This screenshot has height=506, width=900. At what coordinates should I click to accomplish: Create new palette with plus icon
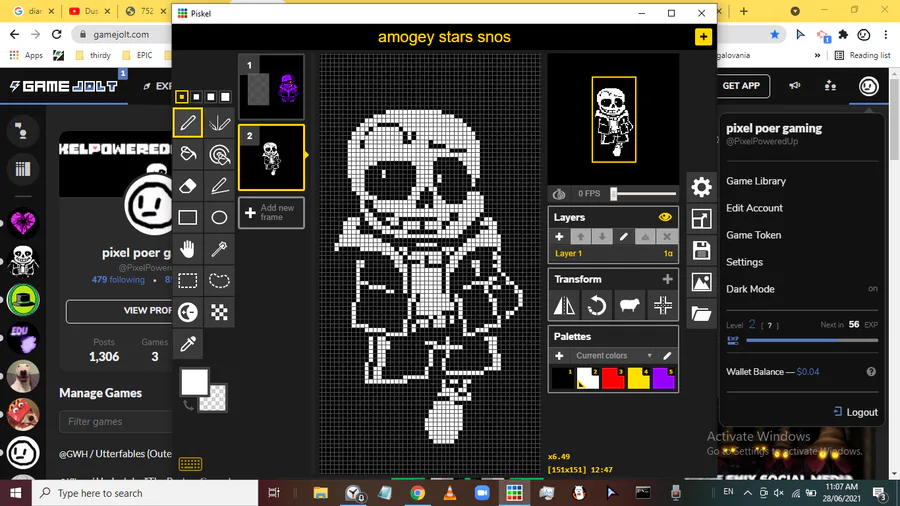[x=559, y=356]
